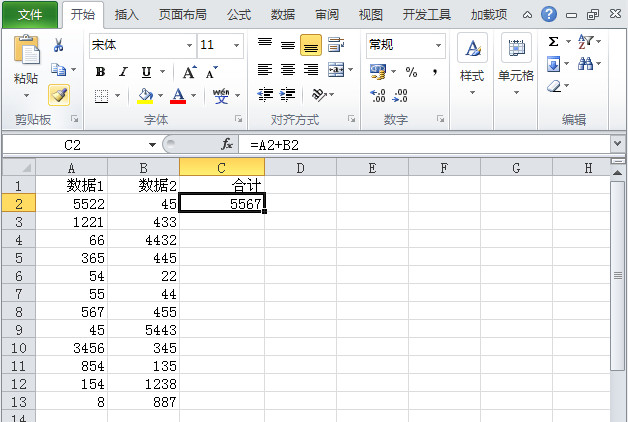The image size is (628, 422).
Task: Click the Fill down arrow icon
Action: tap(554, 64)
